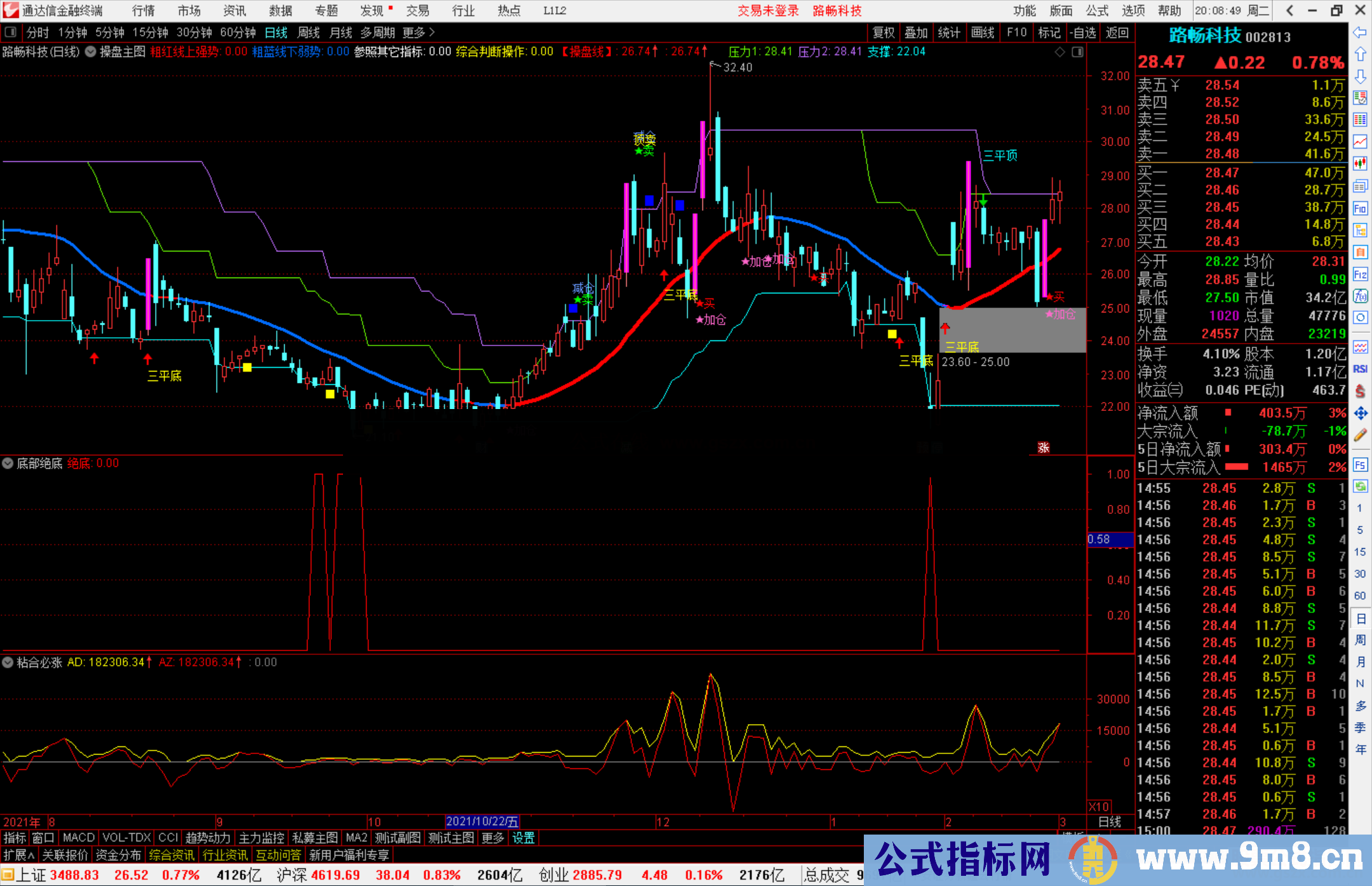This screenshot has width=1372, height=886.
Task: Select the pencil drawing tool icon
Action: pyautogui.click(x=1360, y=436)
